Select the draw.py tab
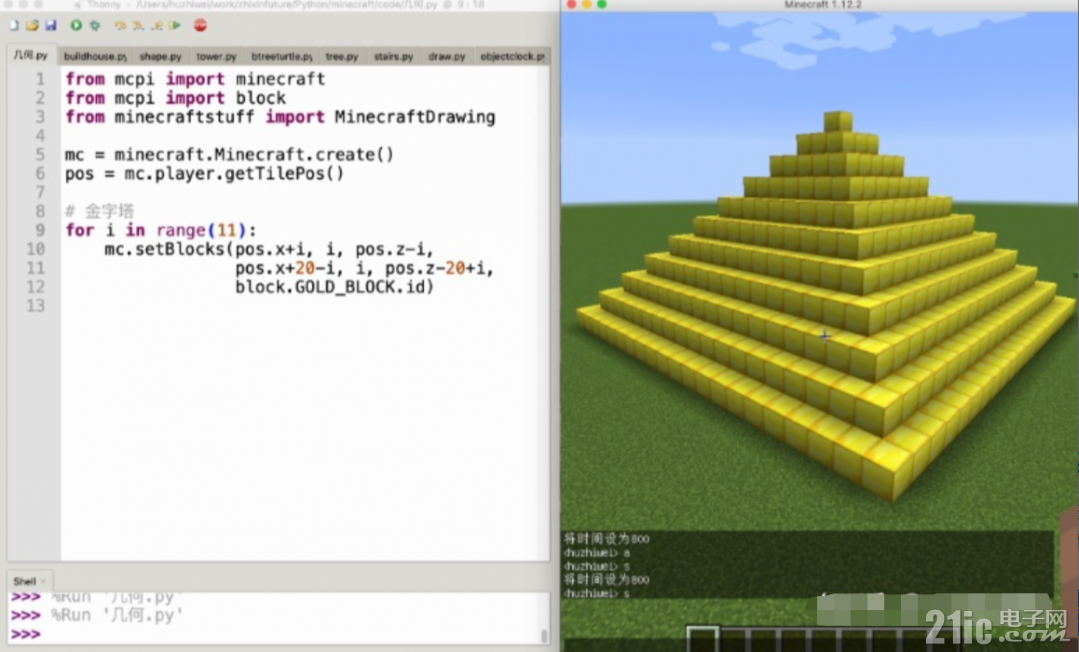The width and height of the screenshot is (1079, 652). coord(447,56)
